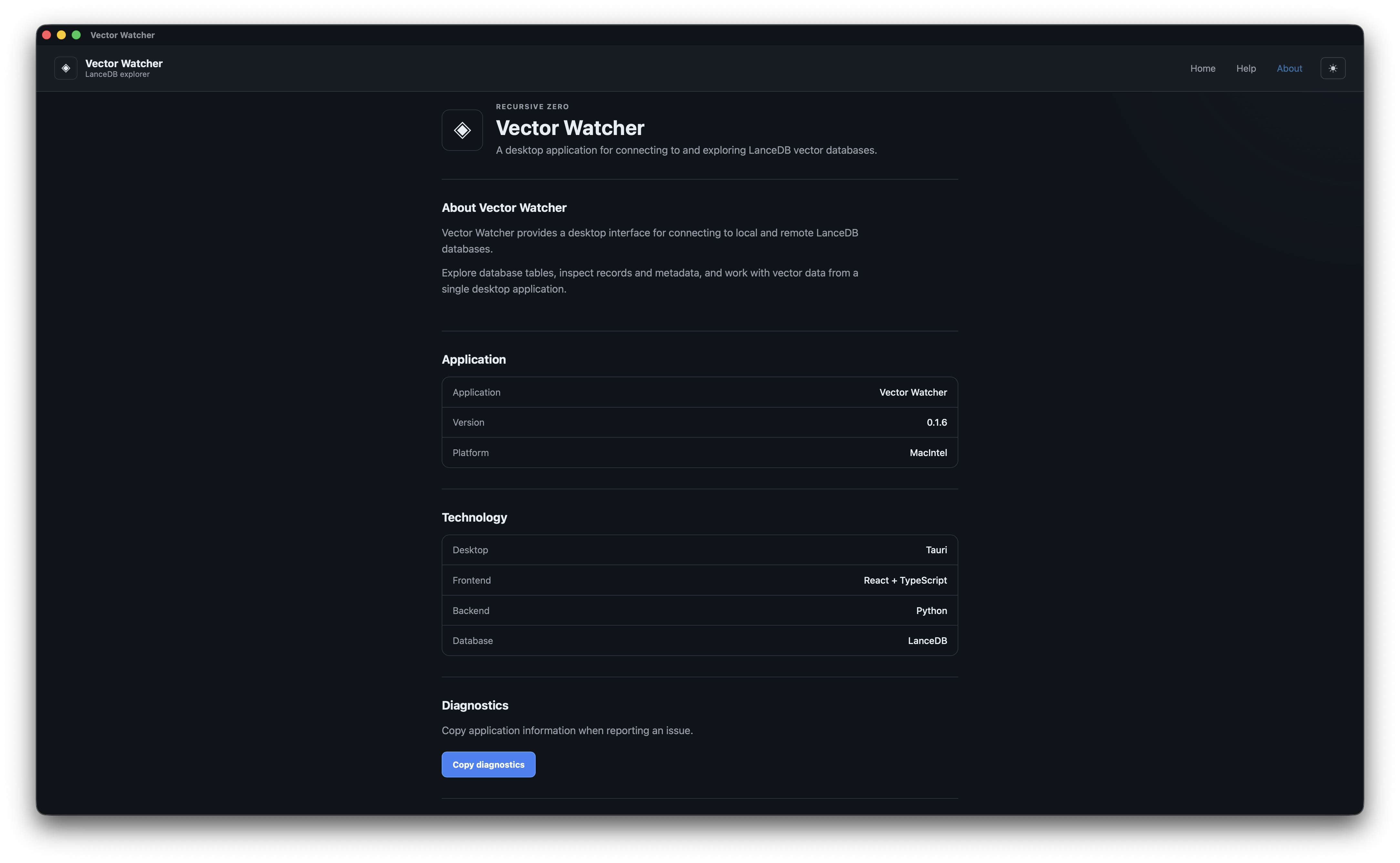Click the large diamond app icon beside title
Image resolution: width=1400 pixels, height=863 pixels.
[x=462, y=130]
